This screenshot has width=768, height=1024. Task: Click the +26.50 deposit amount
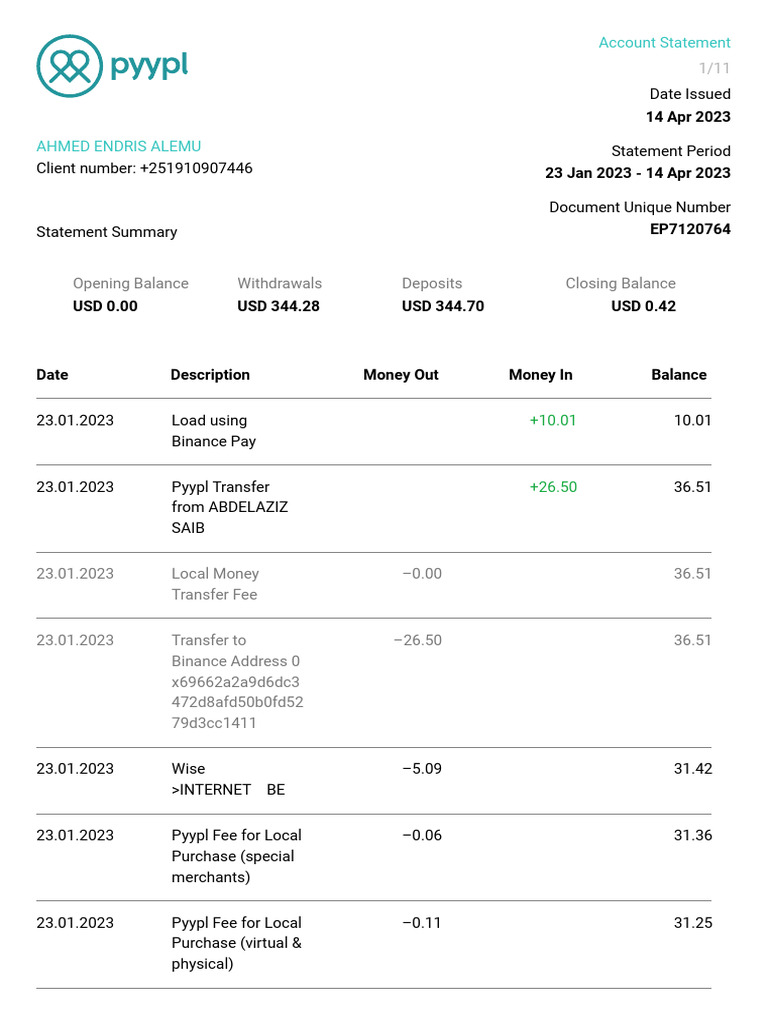(553, 487)
